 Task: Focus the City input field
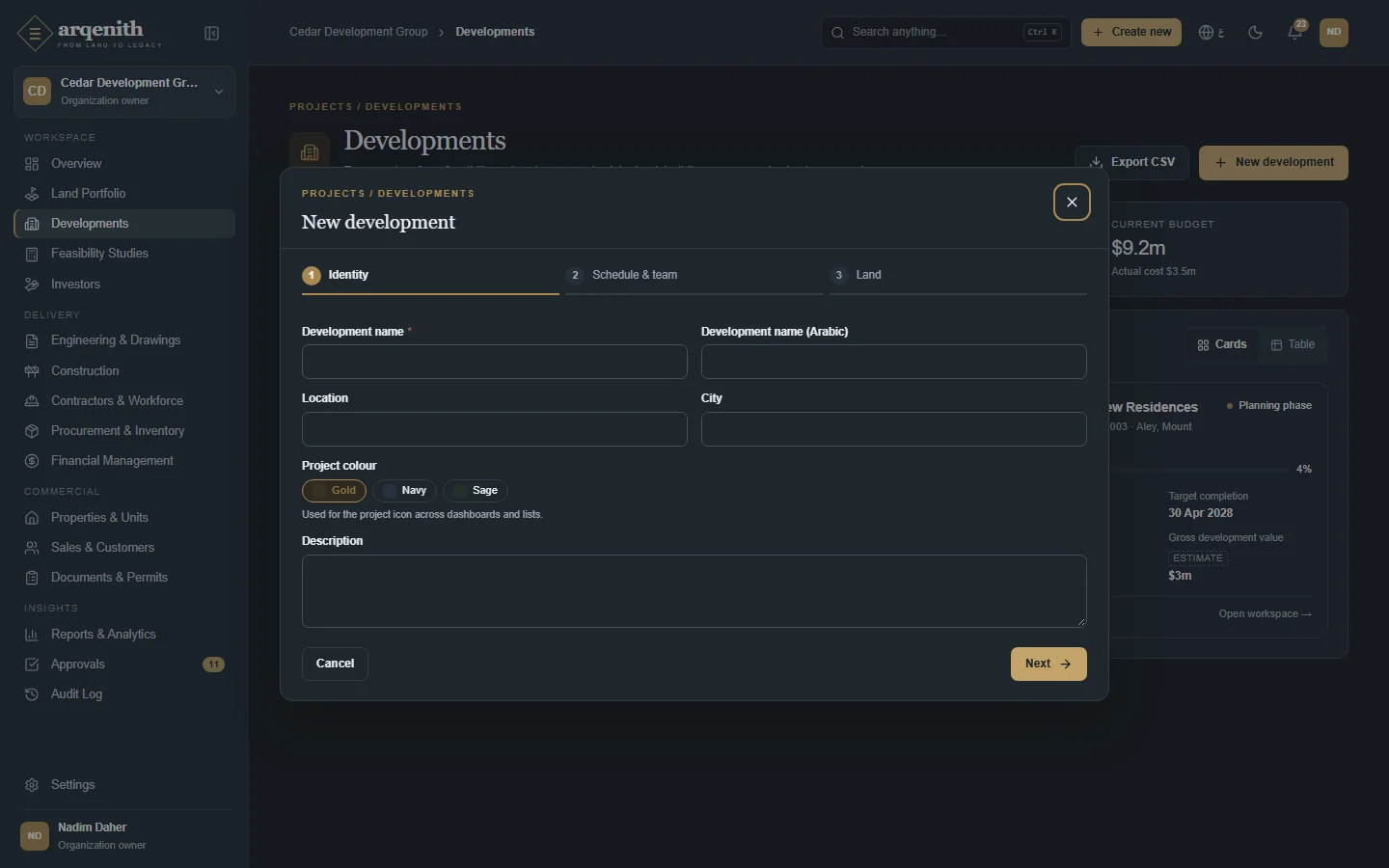(x=894, y=429)
